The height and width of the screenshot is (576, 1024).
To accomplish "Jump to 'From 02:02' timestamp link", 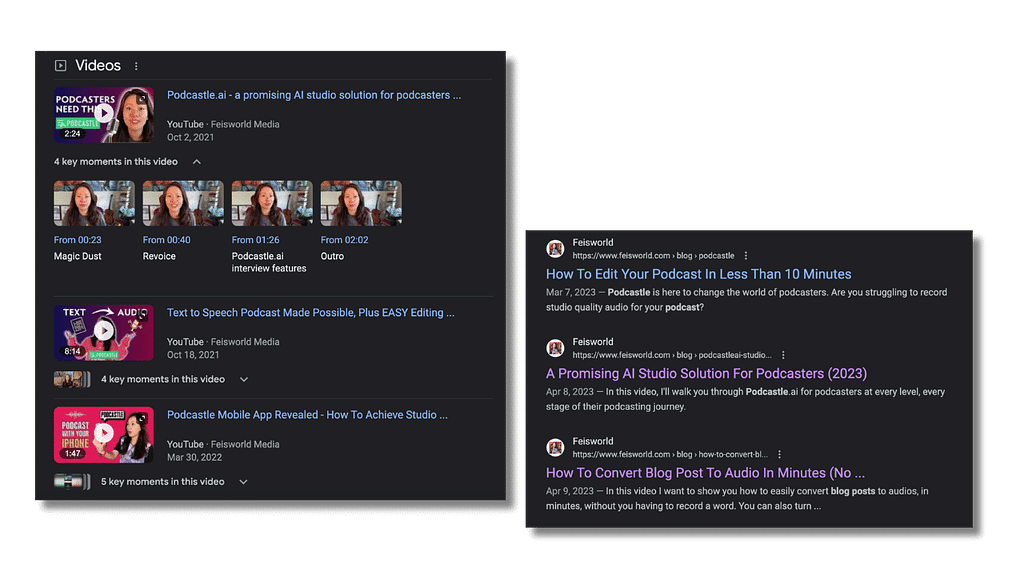I will [344, 240].
